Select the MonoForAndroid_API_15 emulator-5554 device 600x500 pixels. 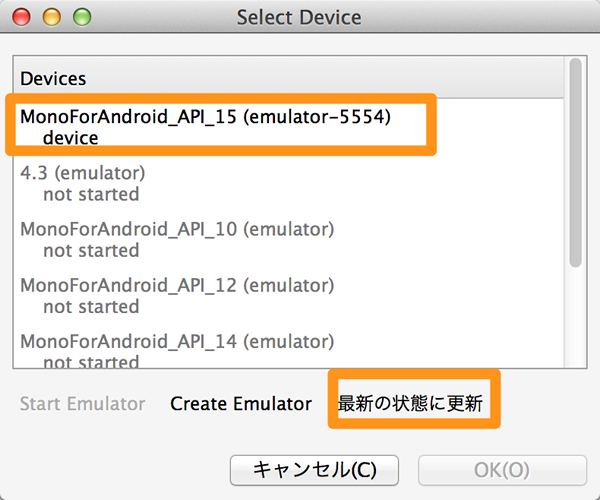point(288,127)
